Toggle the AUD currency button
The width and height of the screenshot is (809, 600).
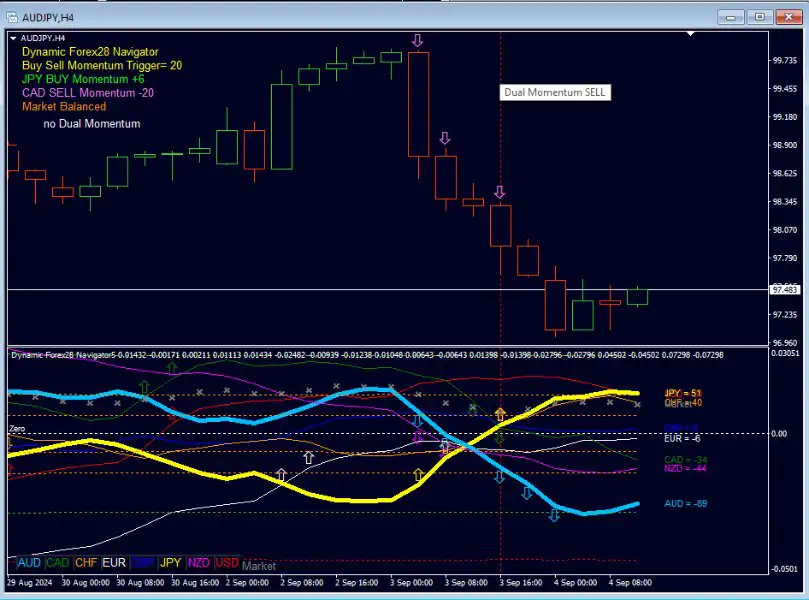coord(29,564)
